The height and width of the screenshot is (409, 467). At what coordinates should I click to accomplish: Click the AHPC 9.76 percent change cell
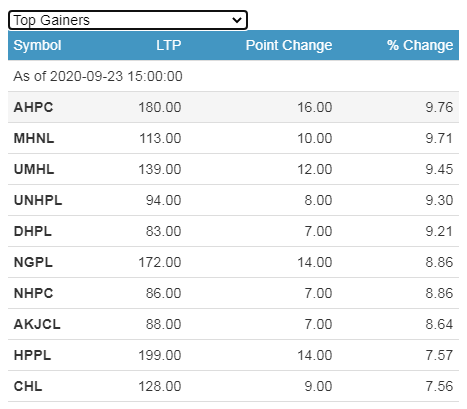tap(439, 107)
